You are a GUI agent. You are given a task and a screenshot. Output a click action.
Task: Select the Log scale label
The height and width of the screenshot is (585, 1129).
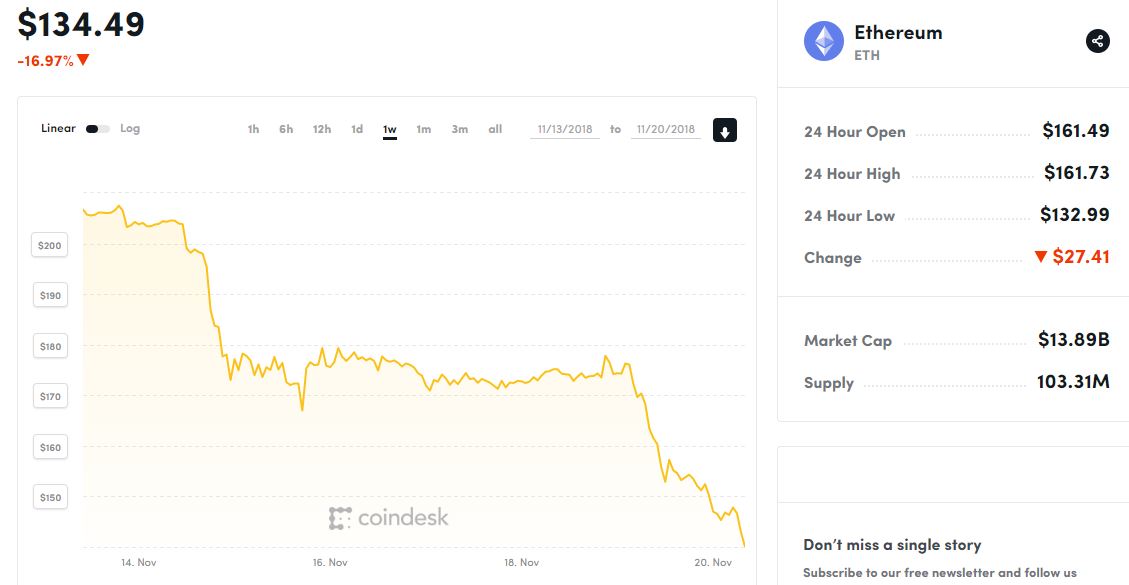click(x=130, y=129)
